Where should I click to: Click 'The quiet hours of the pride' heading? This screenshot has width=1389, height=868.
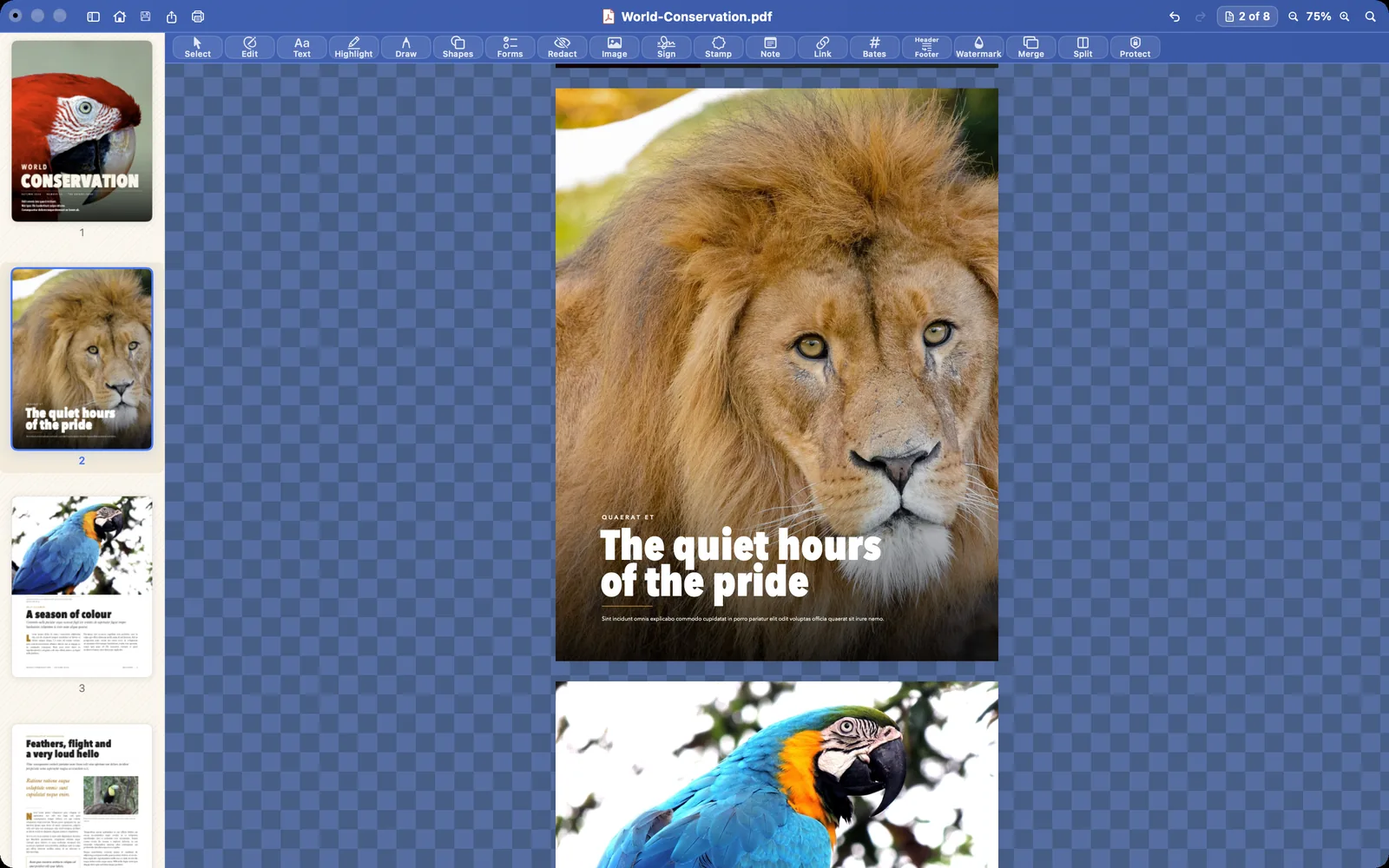[x=740, y=564]
